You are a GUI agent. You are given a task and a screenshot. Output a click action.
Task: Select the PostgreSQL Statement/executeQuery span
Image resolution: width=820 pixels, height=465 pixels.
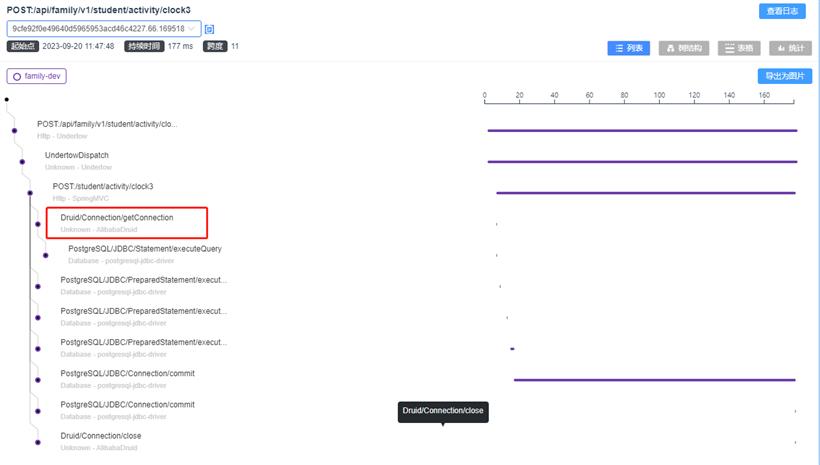144,248
